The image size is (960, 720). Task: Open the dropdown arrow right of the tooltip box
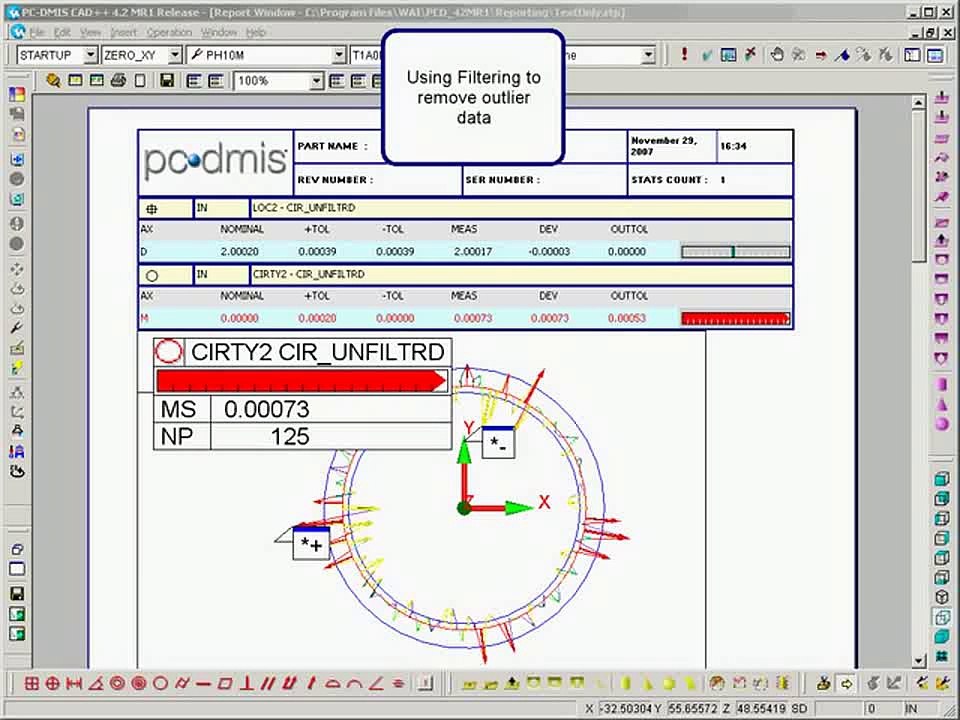click(x=648, y=55)
